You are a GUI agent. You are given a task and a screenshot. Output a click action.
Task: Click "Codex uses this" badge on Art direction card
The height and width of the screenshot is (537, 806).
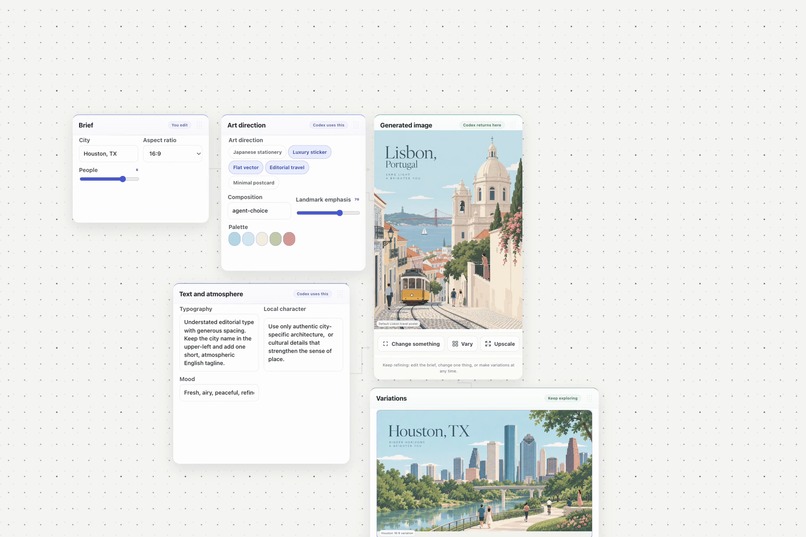(x=328, y=125)
